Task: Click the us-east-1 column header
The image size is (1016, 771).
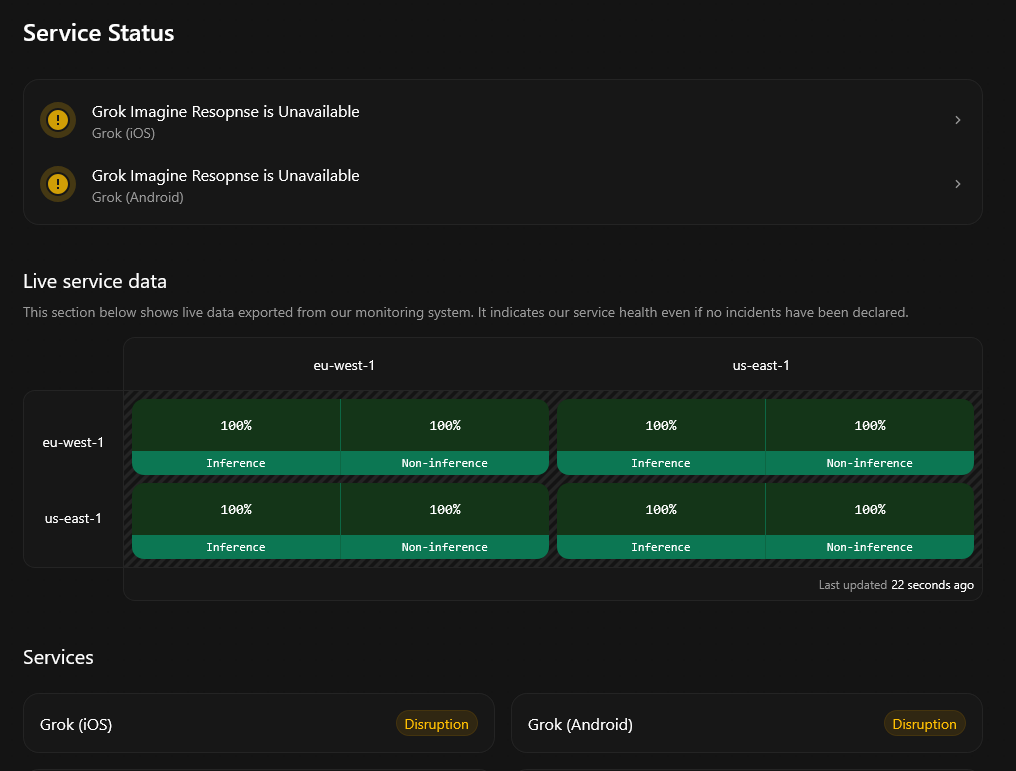Action: click(761, 365)
